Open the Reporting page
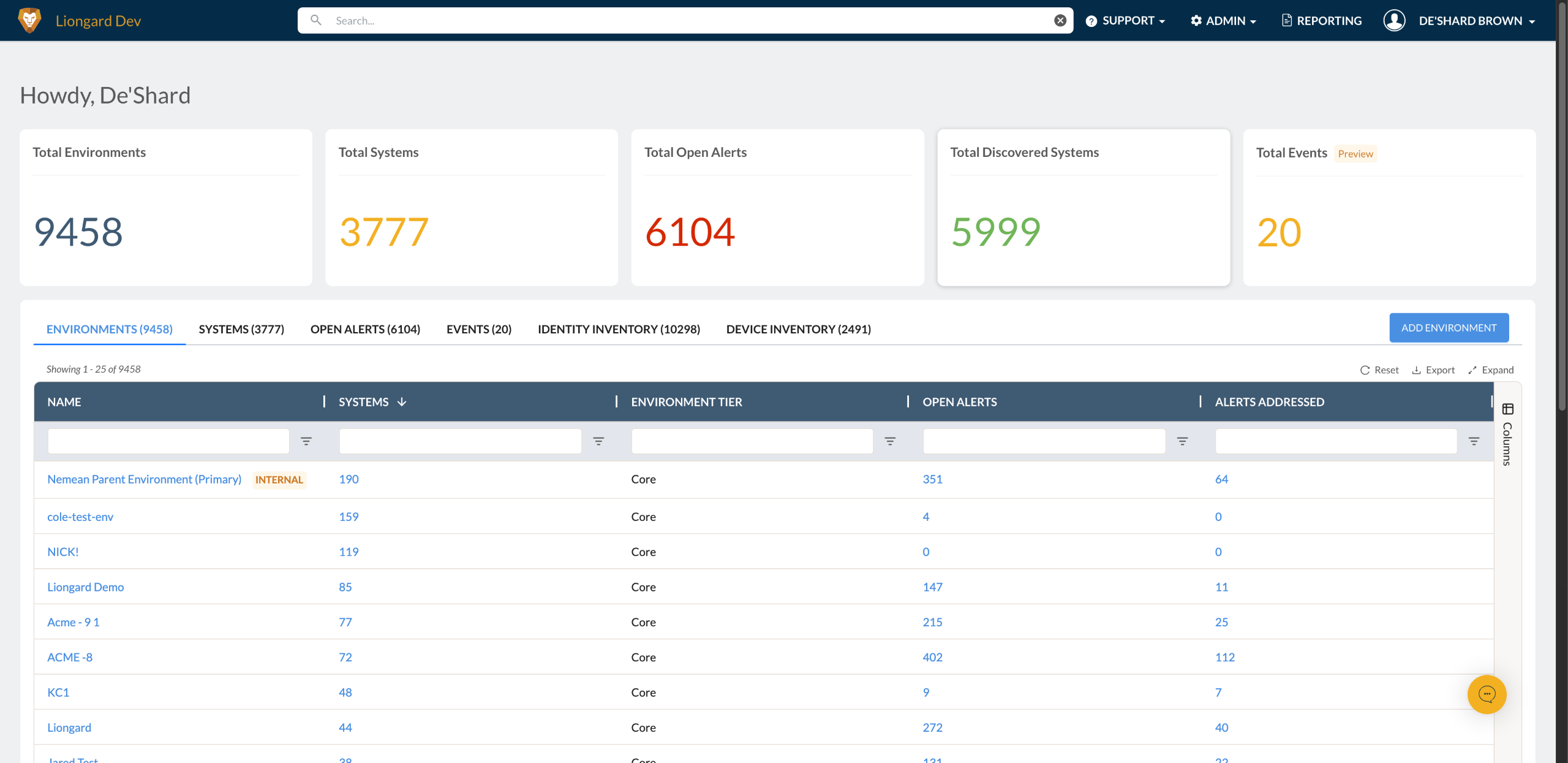Viewport: 1568px width, 763px height. [x=1322, y=21]
